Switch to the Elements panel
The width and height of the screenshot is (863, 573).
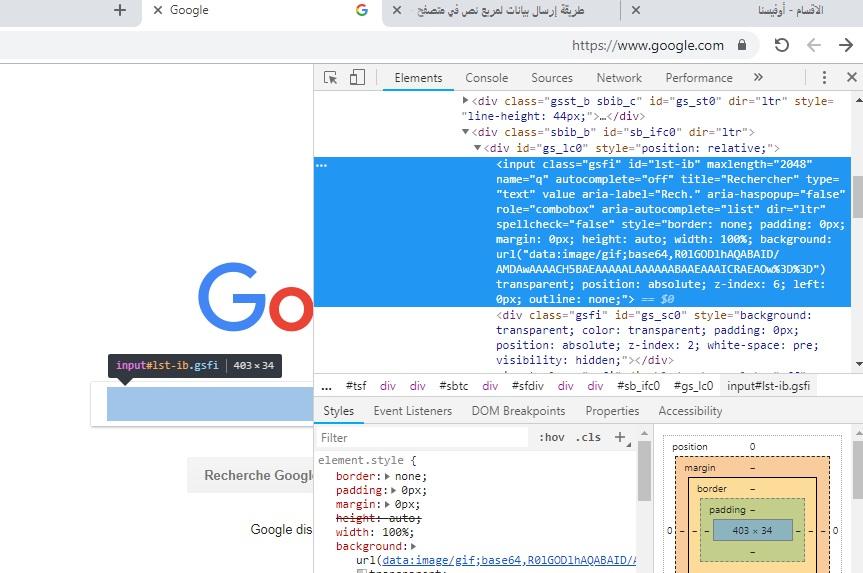click(x=418, y=78)
